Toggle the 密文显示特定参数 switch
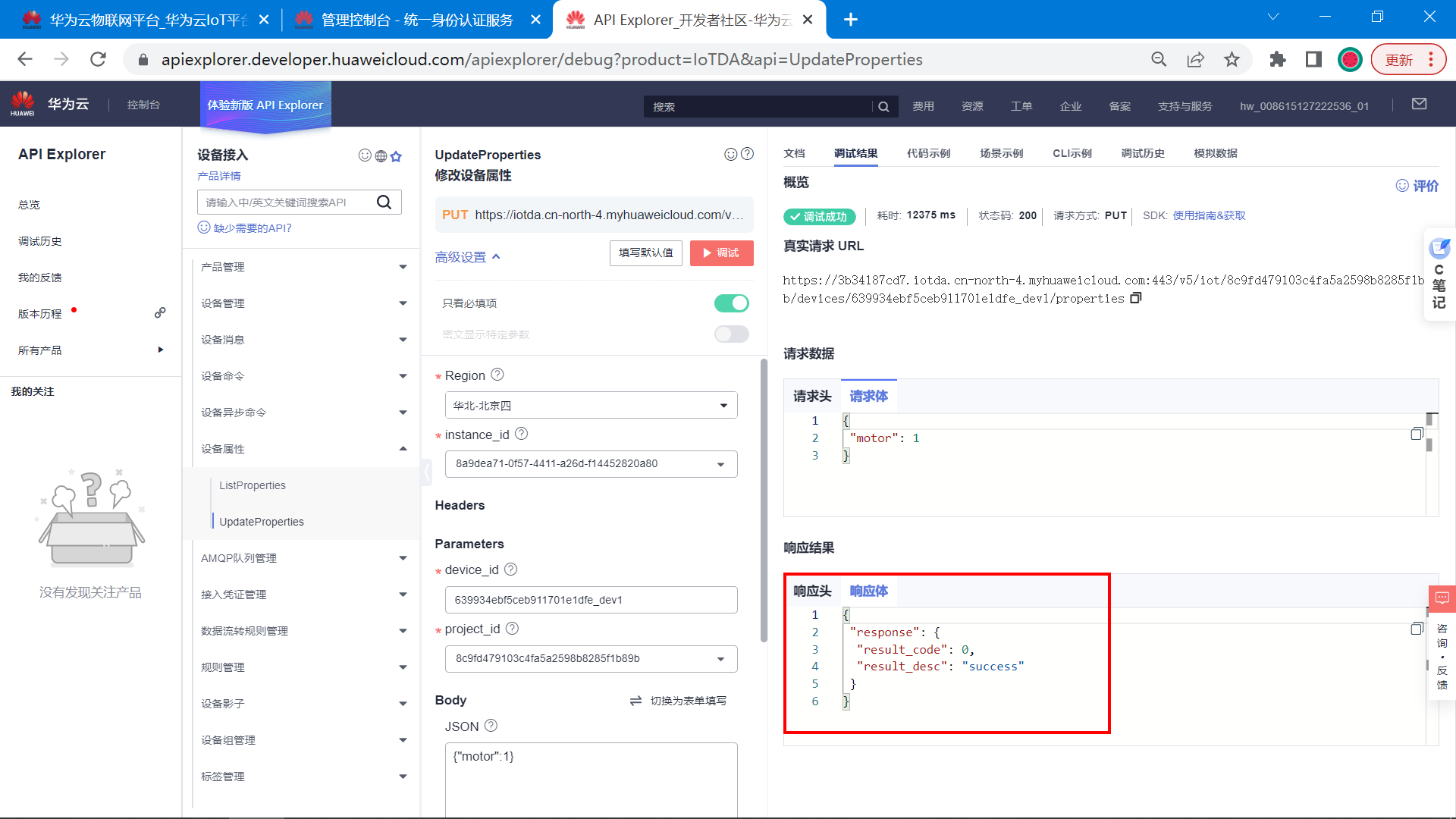Screen dimensions: 1456x819 [x=731, y=334]
